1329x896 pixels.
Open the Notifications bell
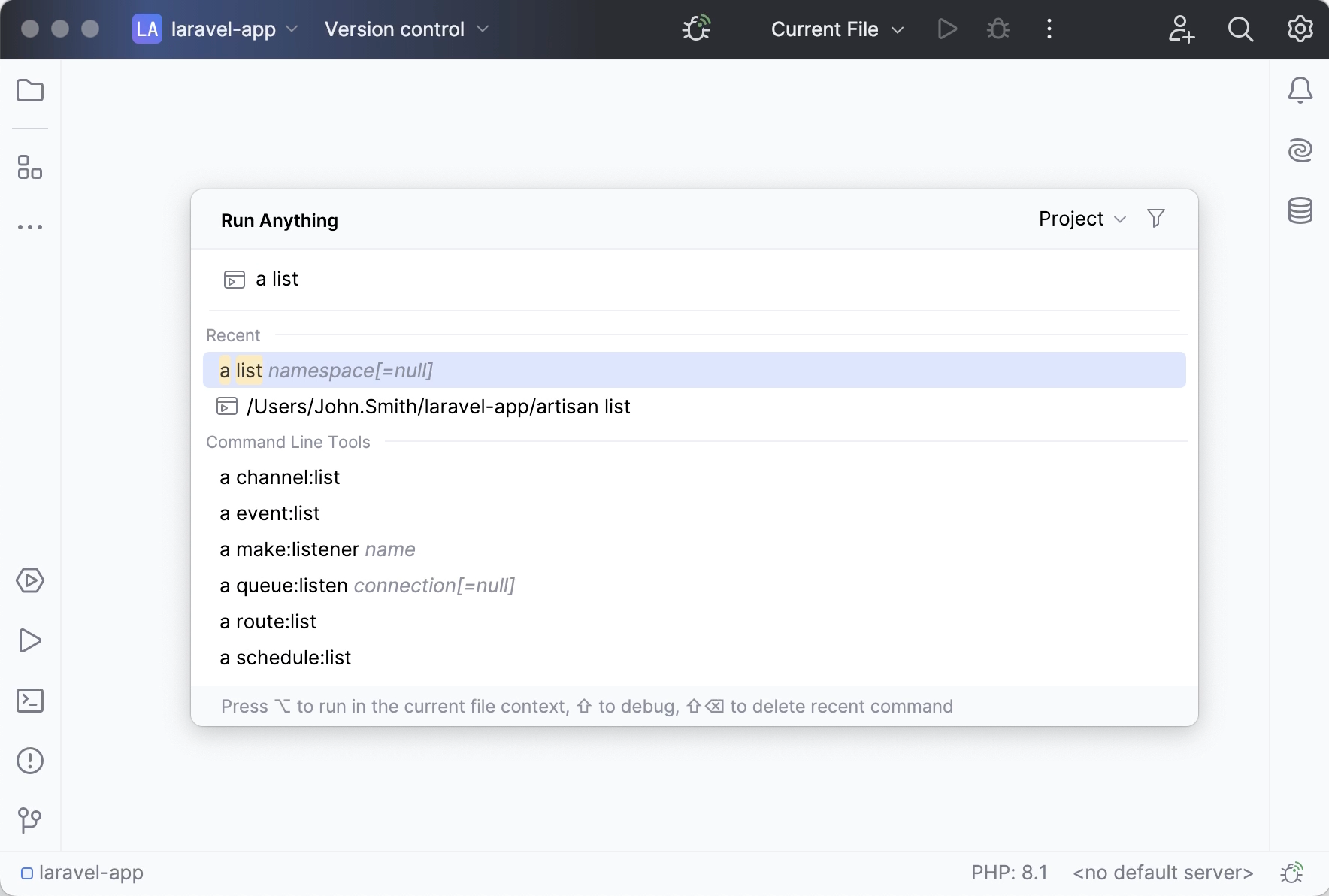[x=1300, y=90]
